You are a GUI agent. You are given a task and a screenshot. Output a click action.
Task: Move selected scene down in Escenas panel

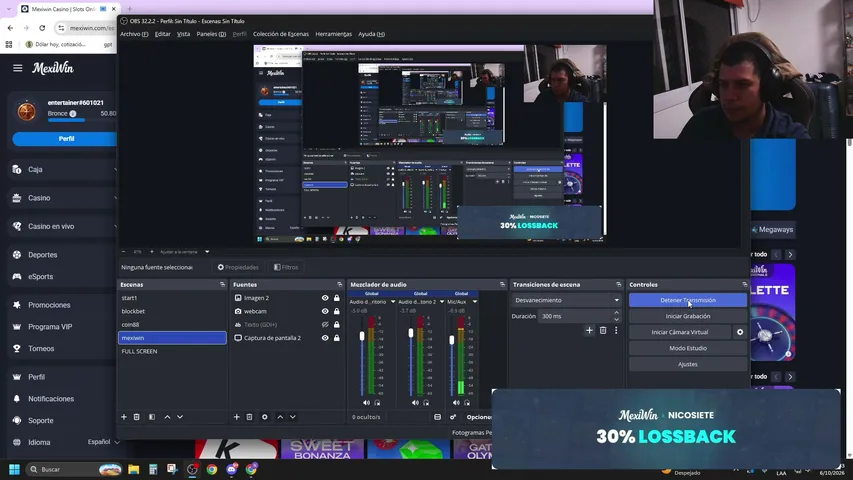[x=180, y=417]
